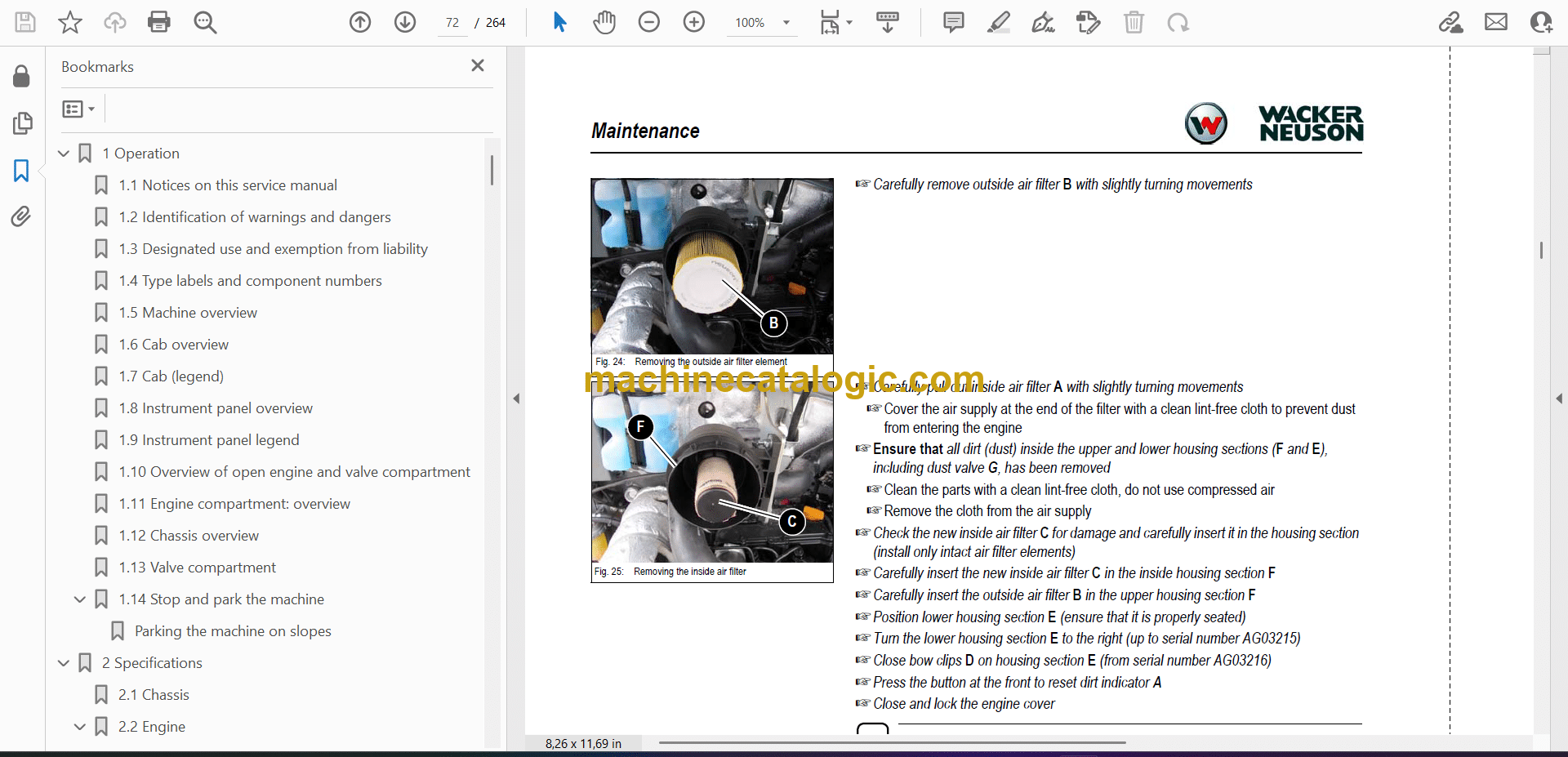Toggle the Bookmarks panel in sidebar
1568x757 pixels.
[21, 171]
